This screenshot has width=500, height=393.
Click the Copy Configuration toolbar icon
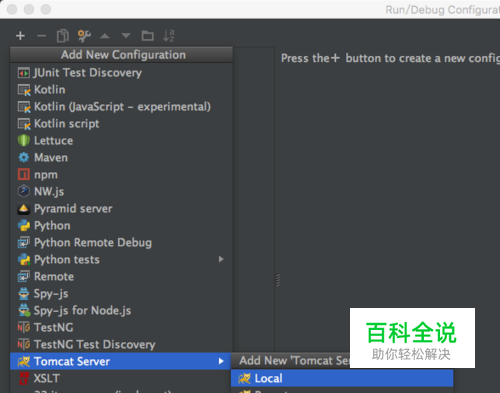63,35
